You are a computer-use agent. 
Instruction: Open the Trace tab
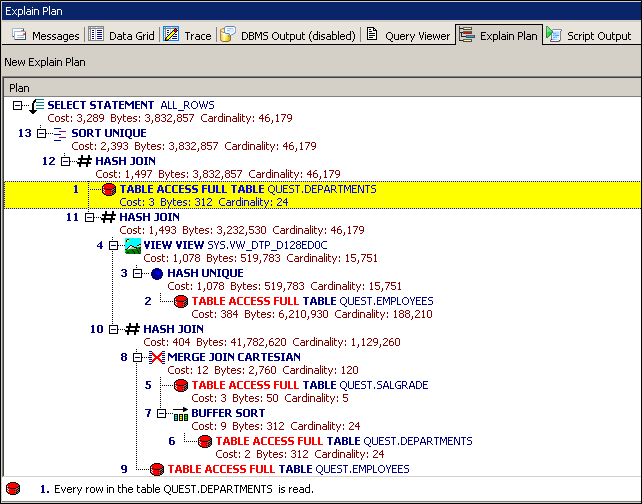point(187,36)
